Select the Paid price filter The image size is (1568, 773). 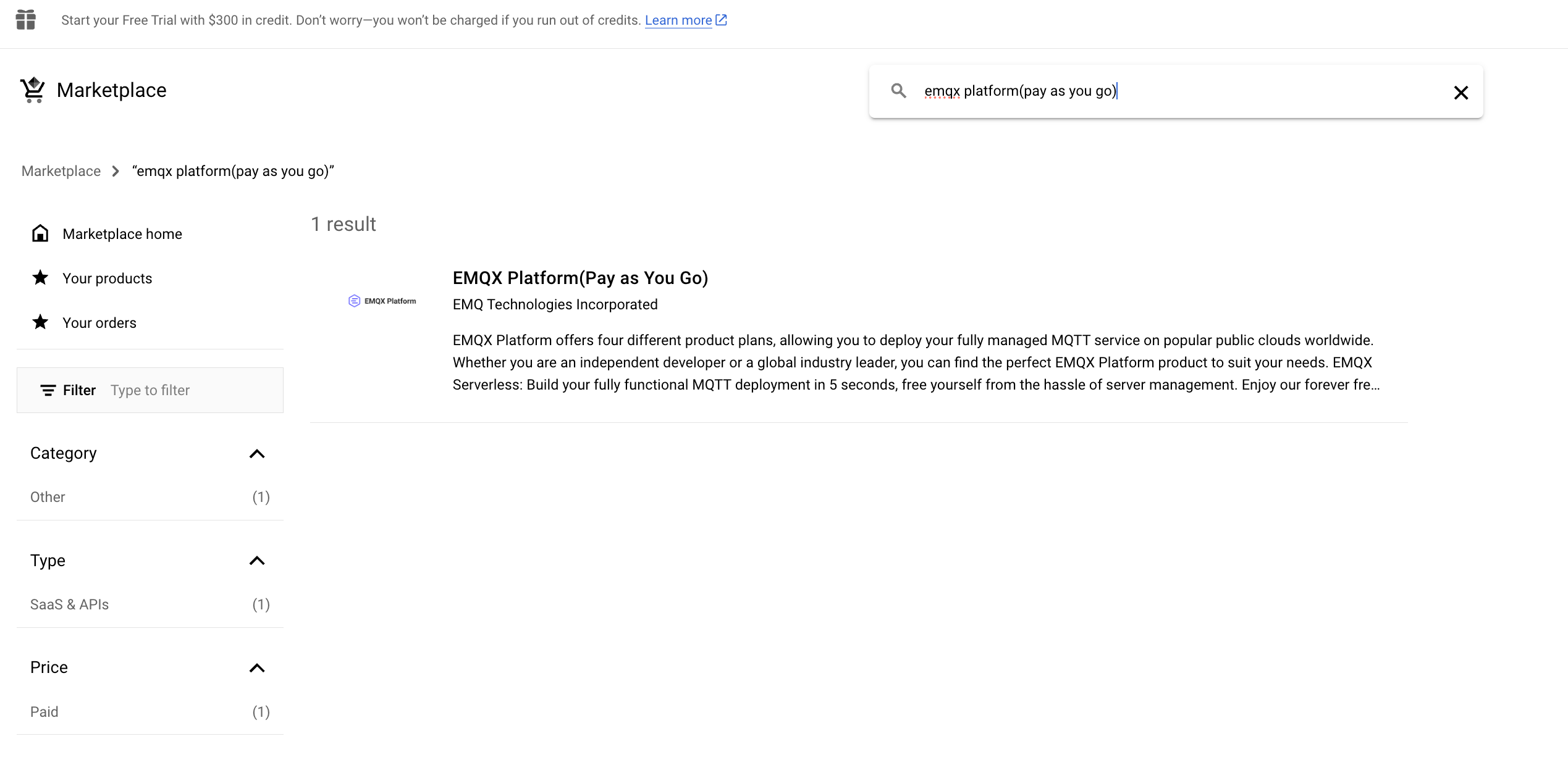(x=44, y=711)
